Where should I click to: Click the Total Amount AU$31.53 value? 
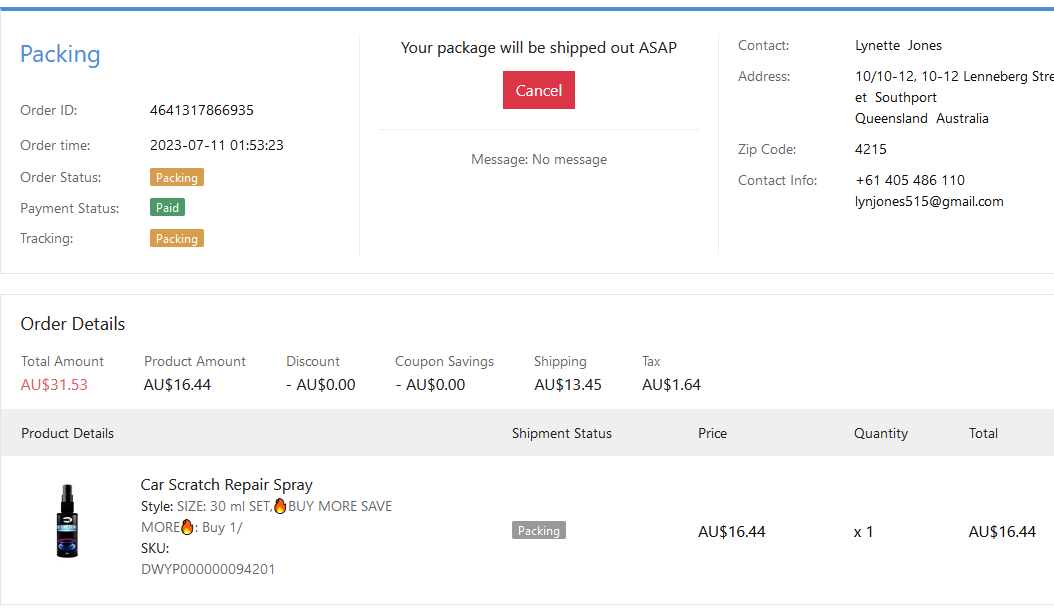click(x=54, y=385)
